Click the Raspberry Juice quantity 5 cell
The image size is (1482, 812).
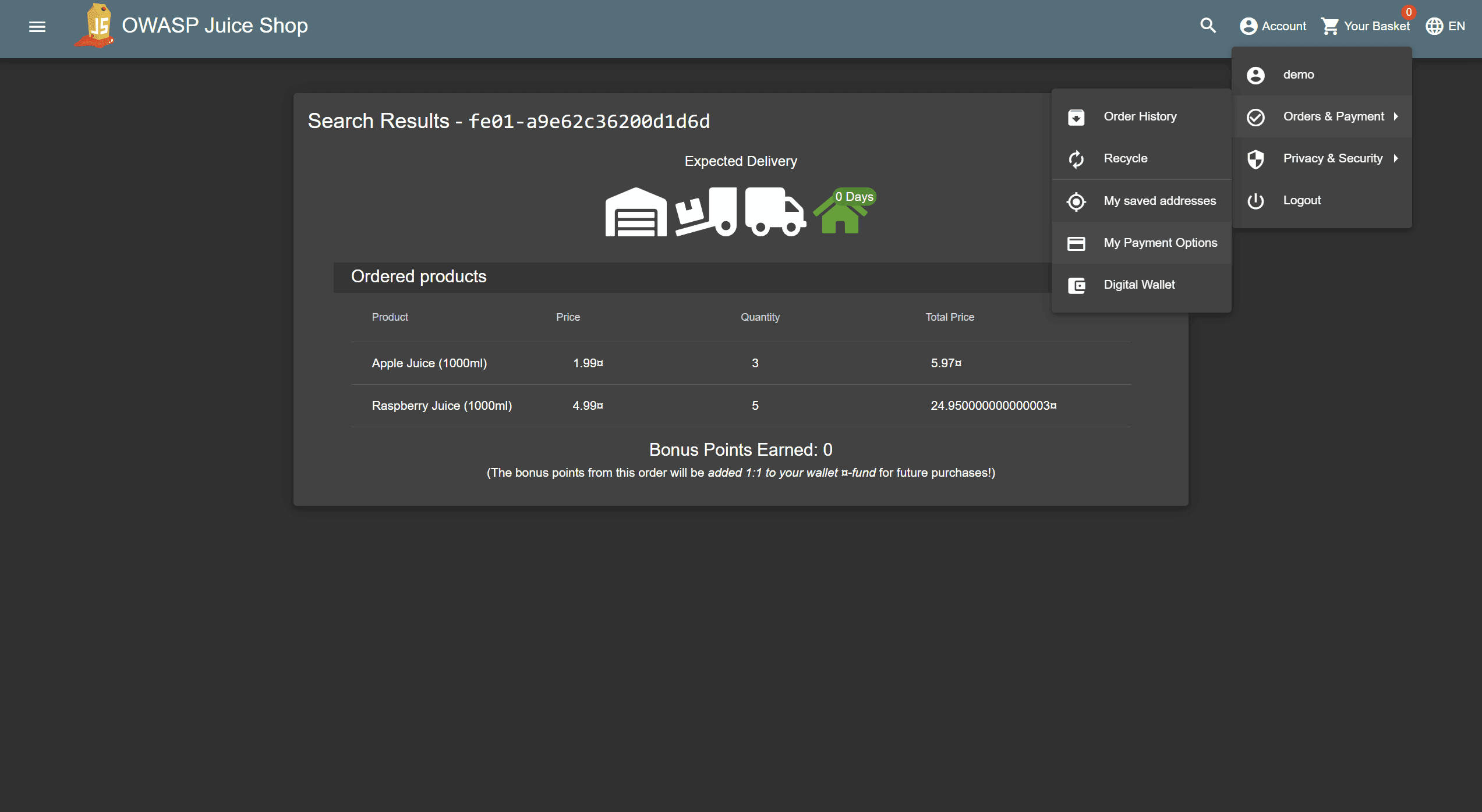(x=755, y=406)
